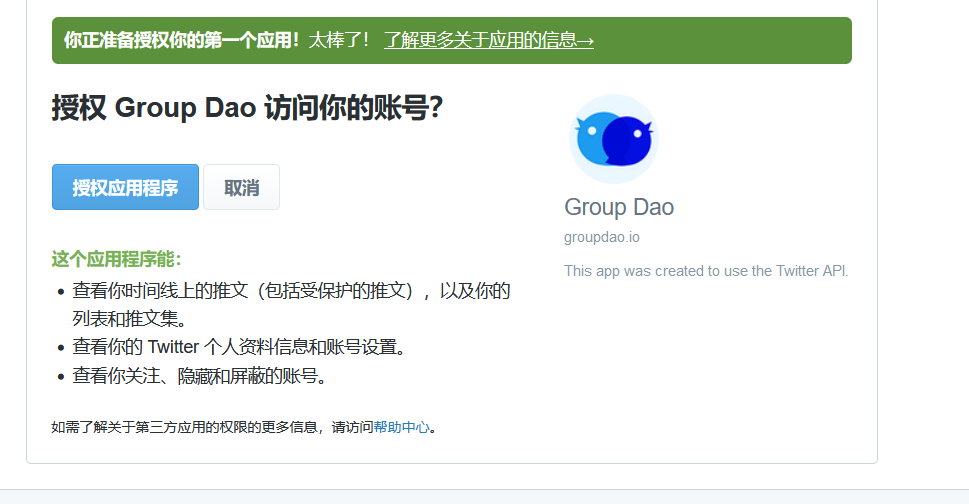
Task: Click the 授权应用程序 authorize button
Action: click(125, 187)
